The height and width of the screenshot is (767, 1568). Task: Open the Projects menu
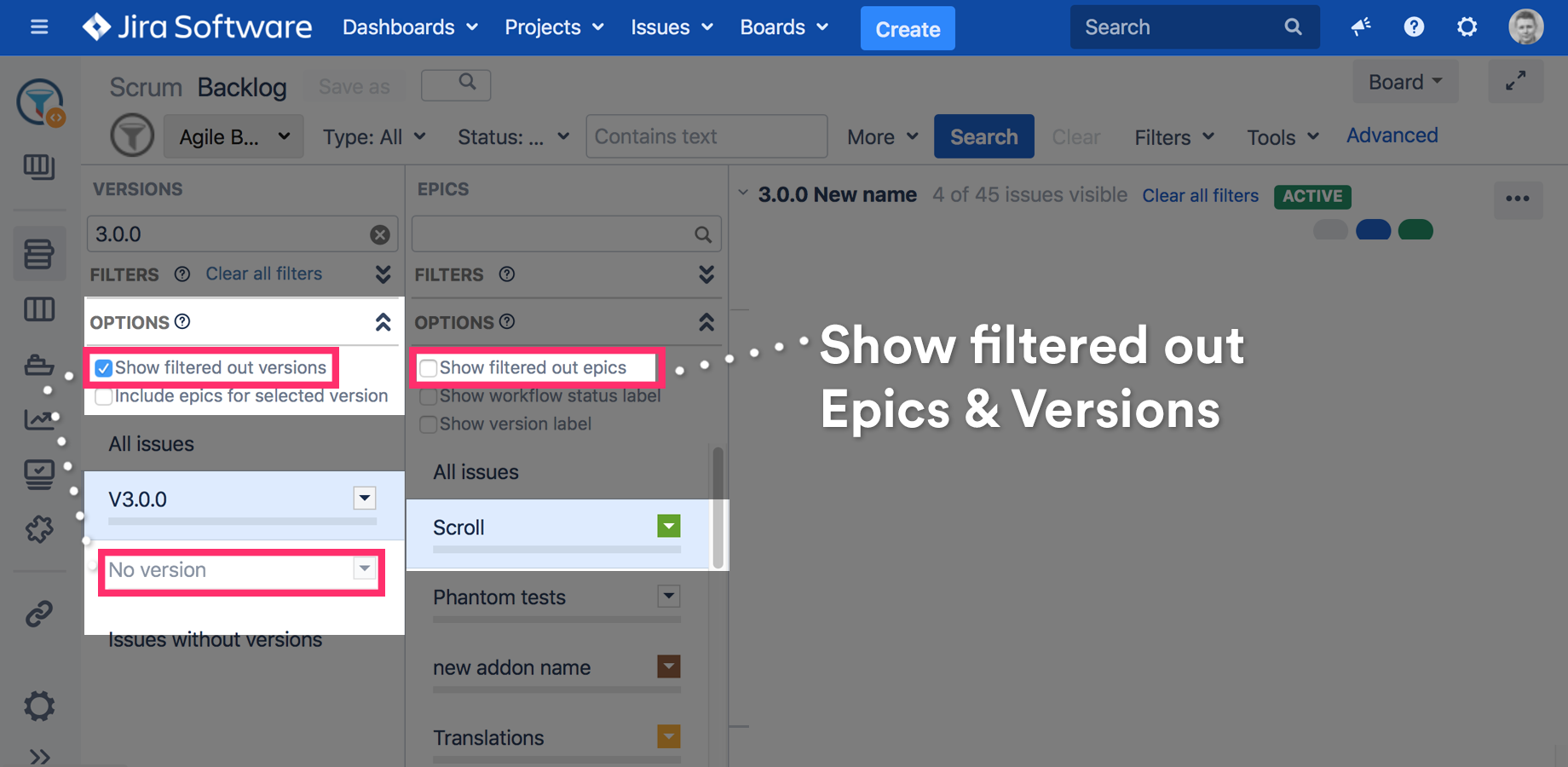point(554,27)
